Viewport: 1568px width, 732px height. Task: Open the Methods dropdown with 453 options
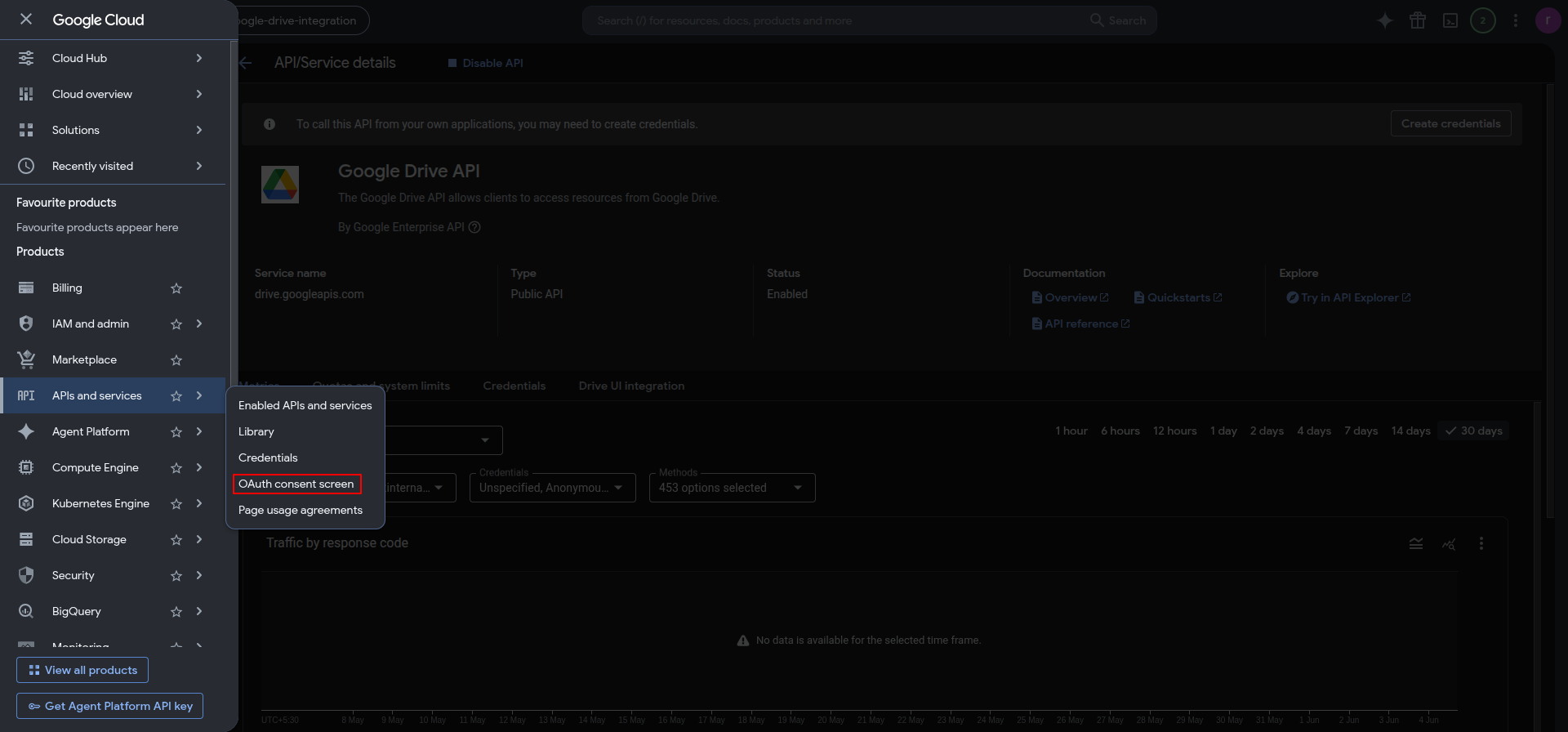(x=733, y=488)
